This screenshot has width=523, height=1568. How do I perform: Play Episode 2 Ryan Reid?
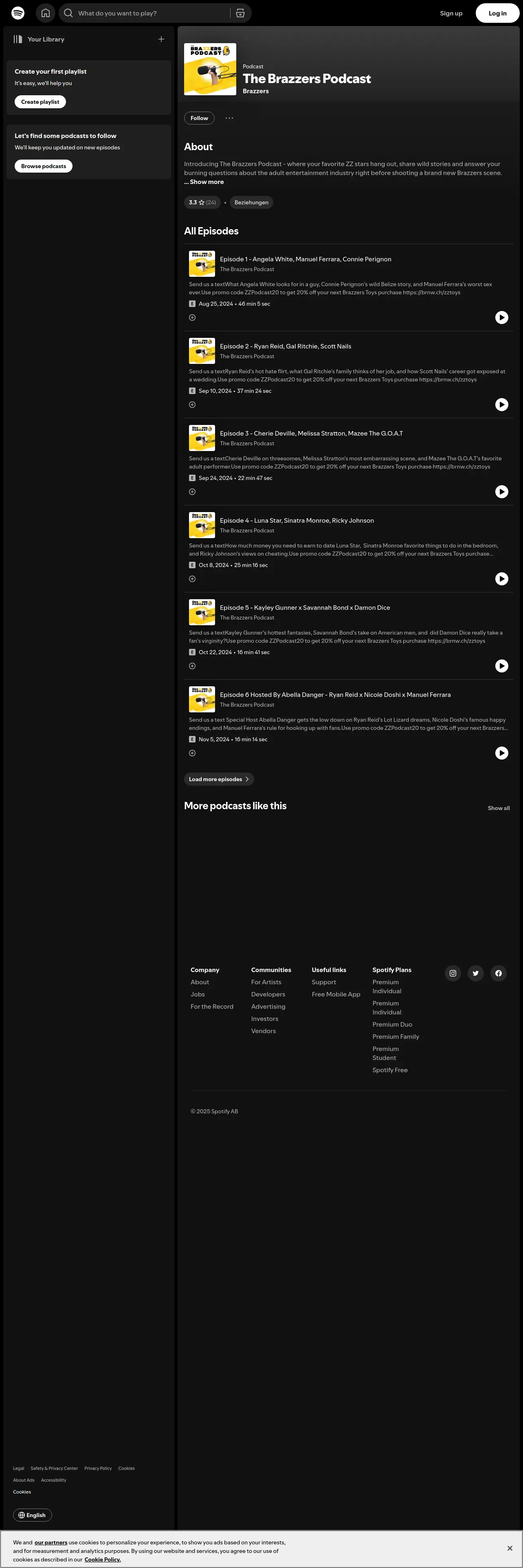click(x=502, y=404)
